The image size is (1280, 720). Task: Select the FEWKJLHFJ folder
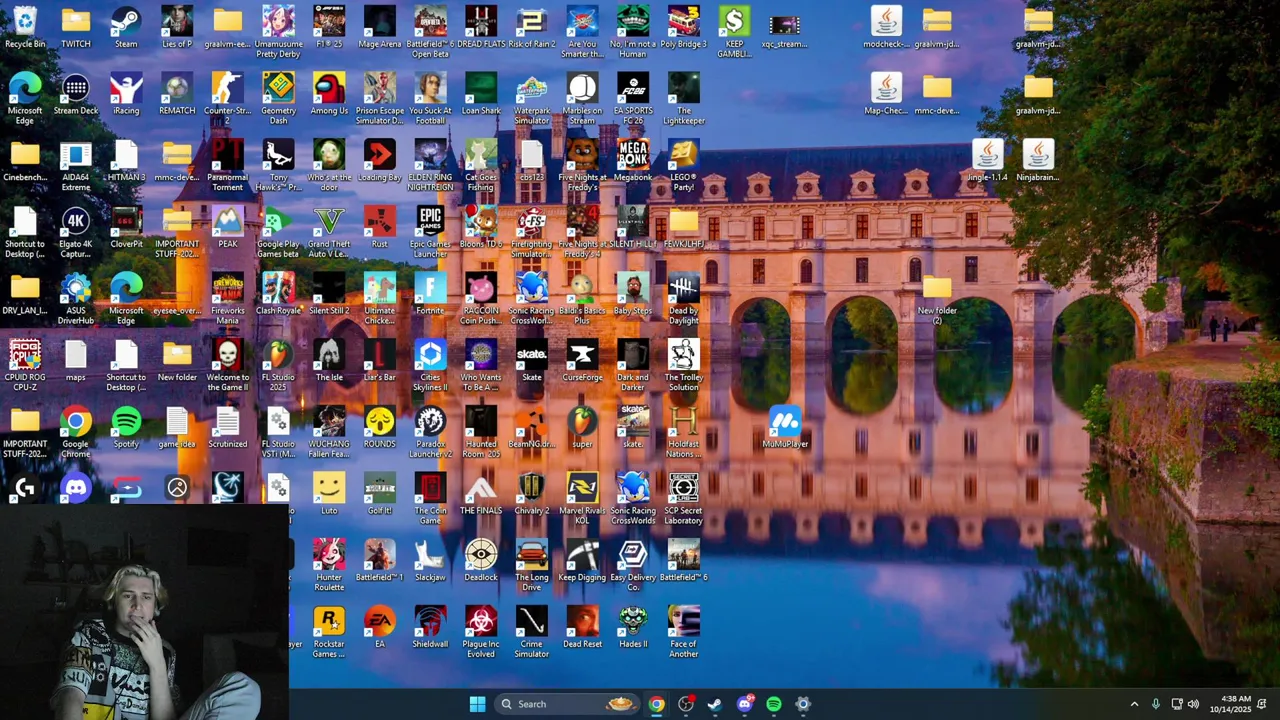coord(683,227)
